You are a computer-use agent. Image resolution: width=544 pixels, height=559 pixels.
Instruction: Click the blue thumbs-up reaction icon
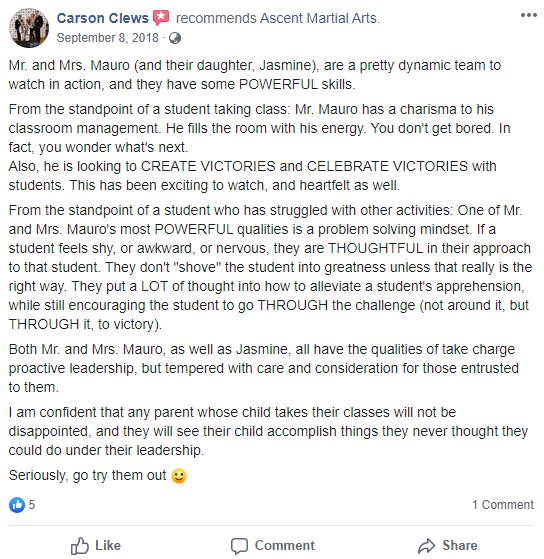click(x=17, y=505)
